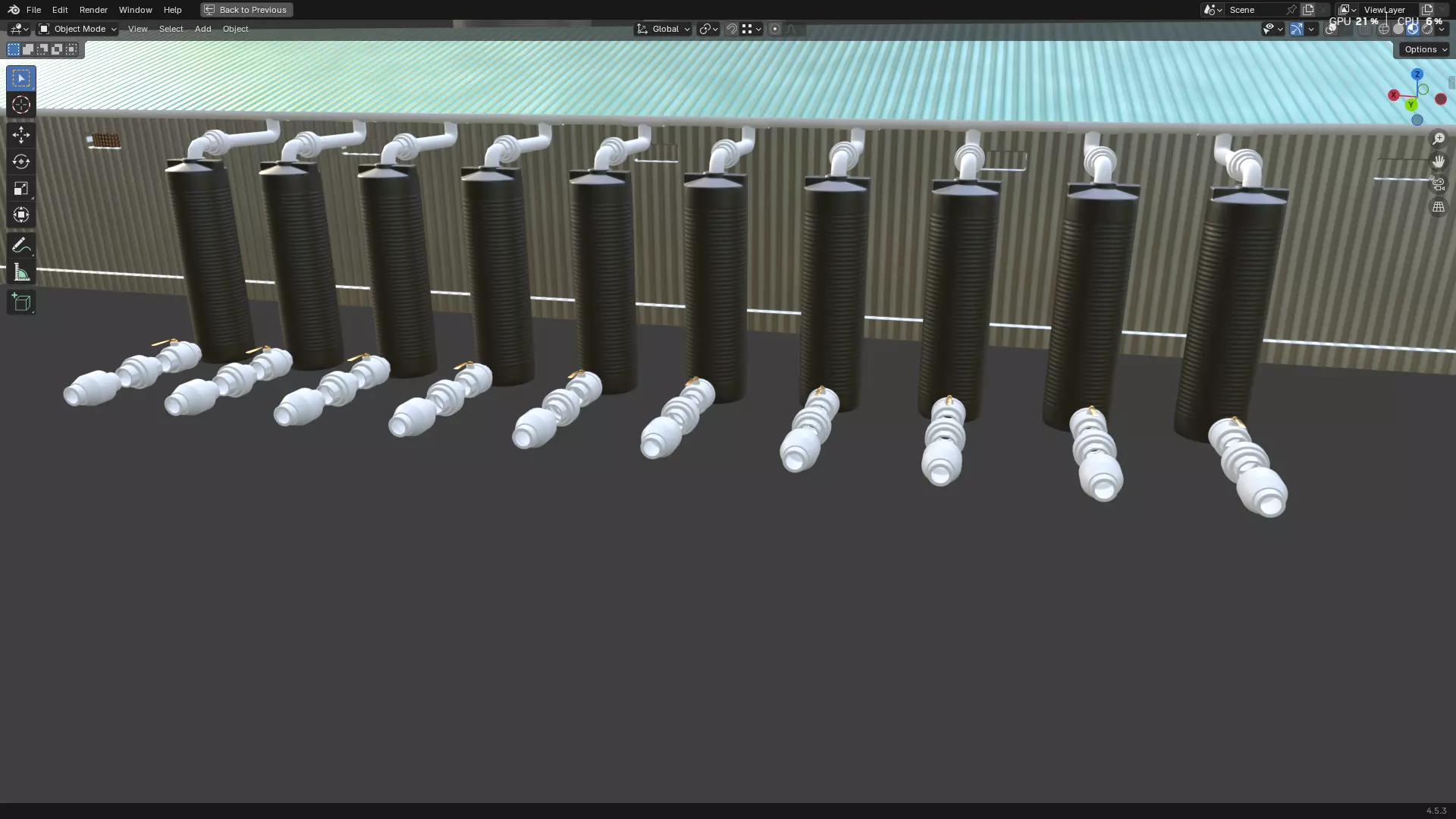
Task: Set selection mode to Set New
Action: tap(14, 49)
